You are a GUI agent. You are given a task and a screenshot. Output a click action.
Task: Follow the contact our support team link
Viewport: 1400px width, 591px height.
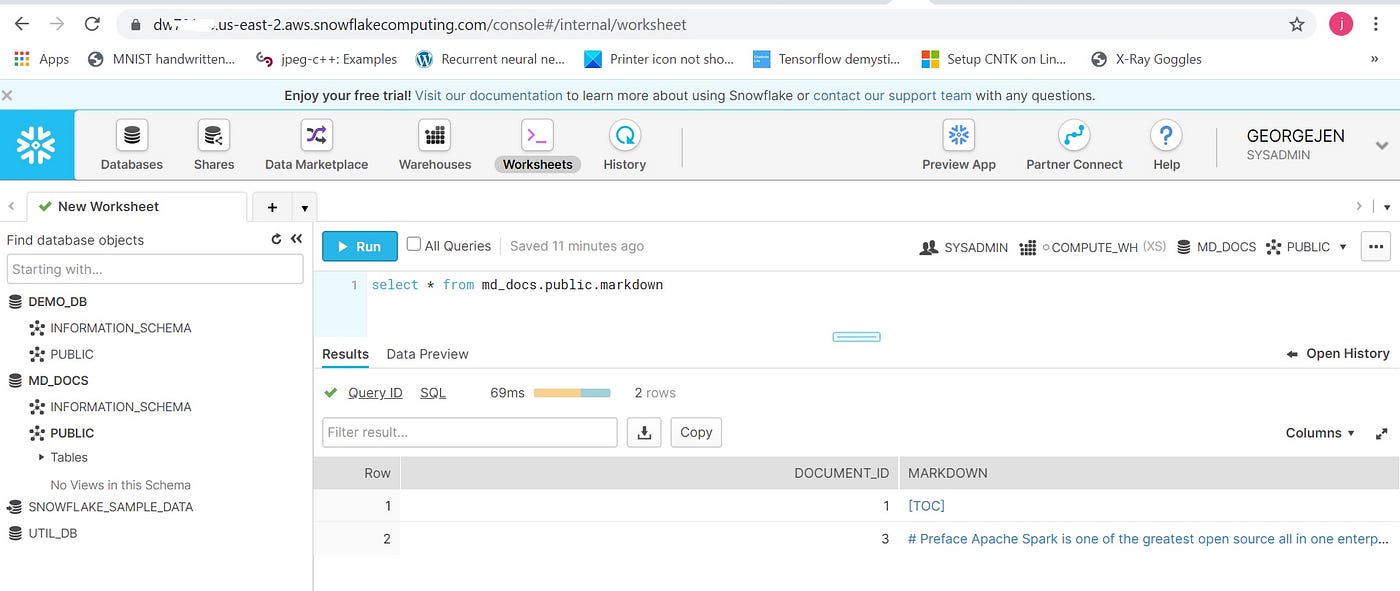pyautogui.click(x=892, y=96)
